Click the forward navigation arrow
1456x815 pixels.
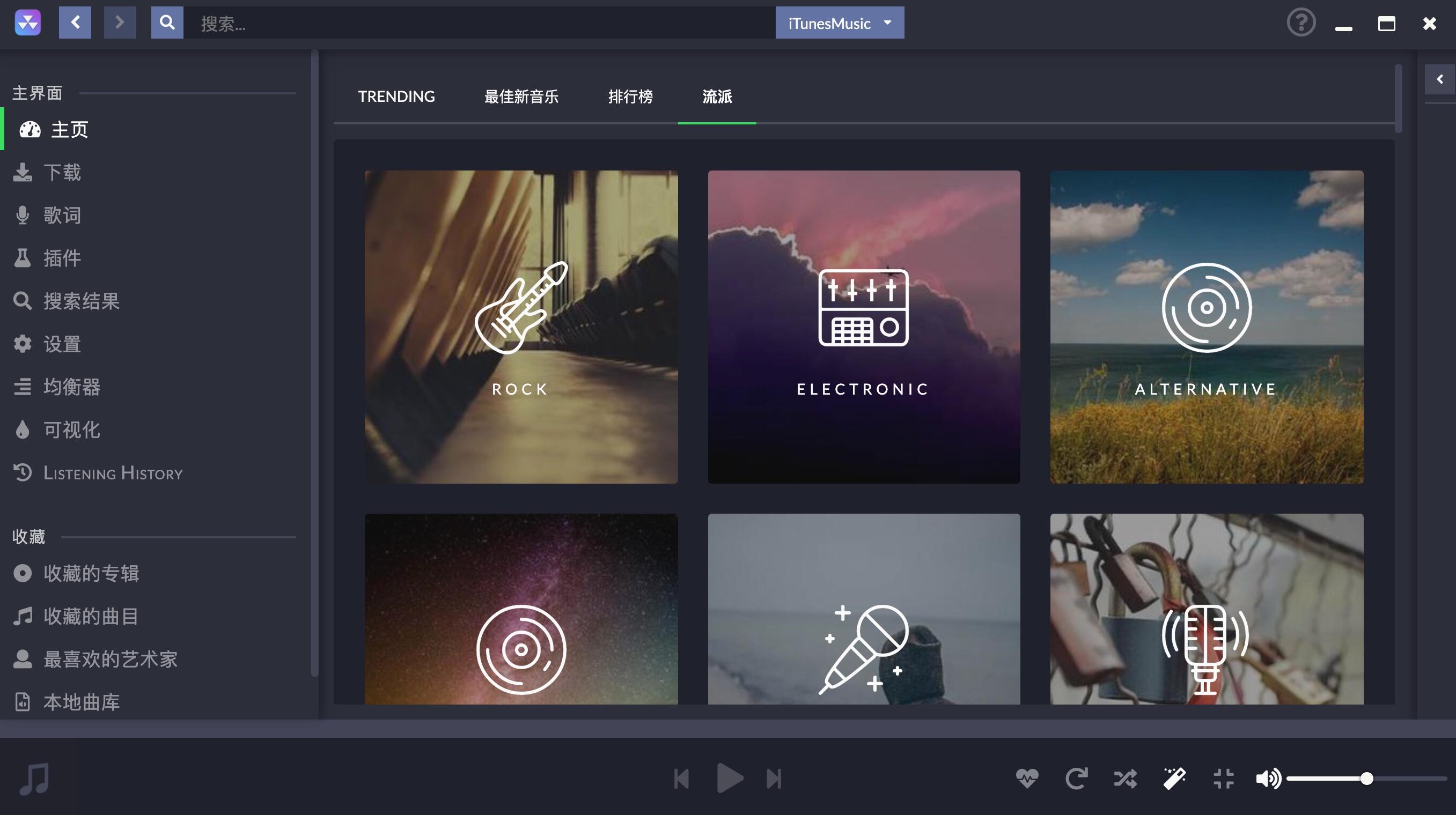coord(120,23)
